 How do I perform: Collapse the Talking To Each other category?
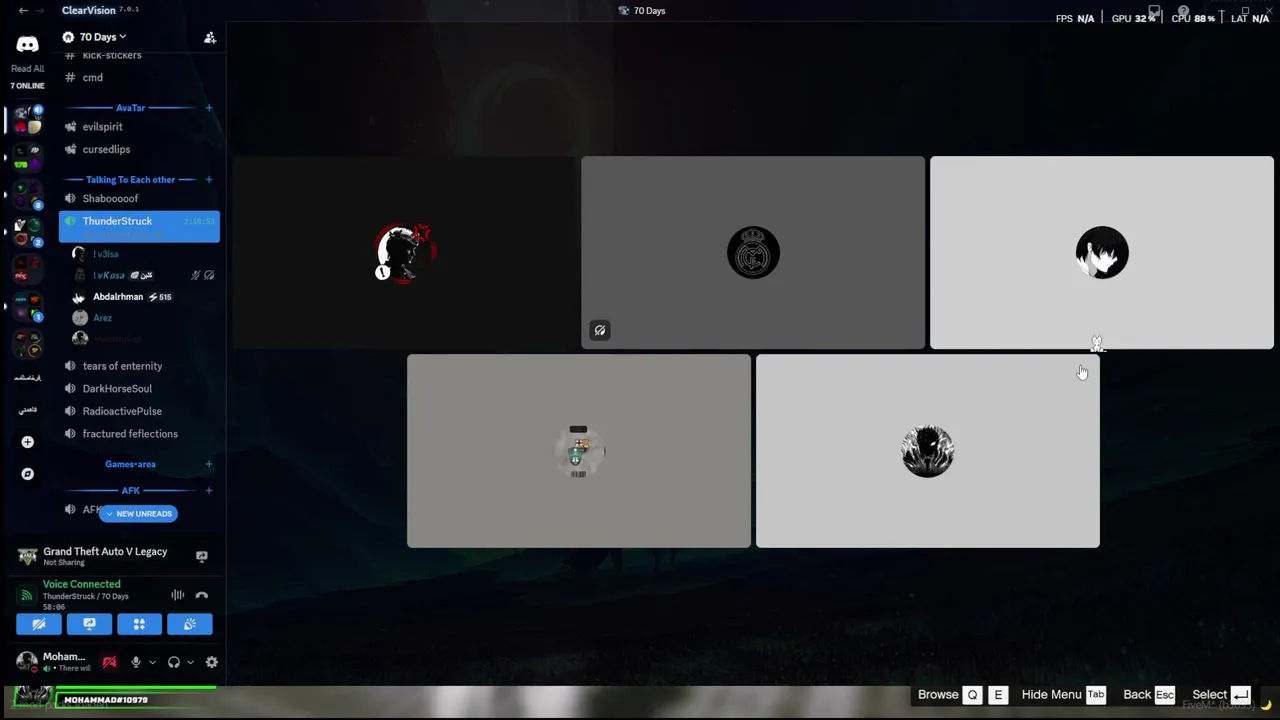pyautogui.click(x=130, y=180)
